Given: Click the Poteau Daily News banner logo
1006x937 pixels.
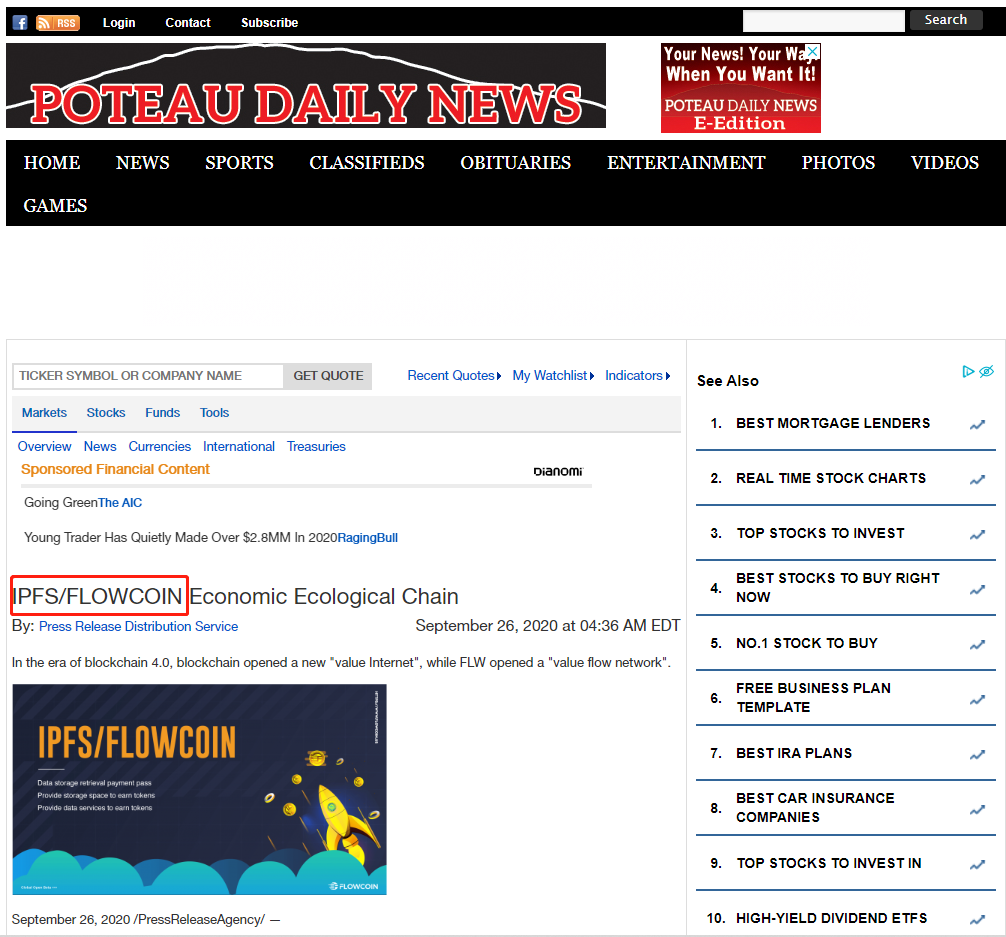Looking at the screenshot, I should [306, 85].
